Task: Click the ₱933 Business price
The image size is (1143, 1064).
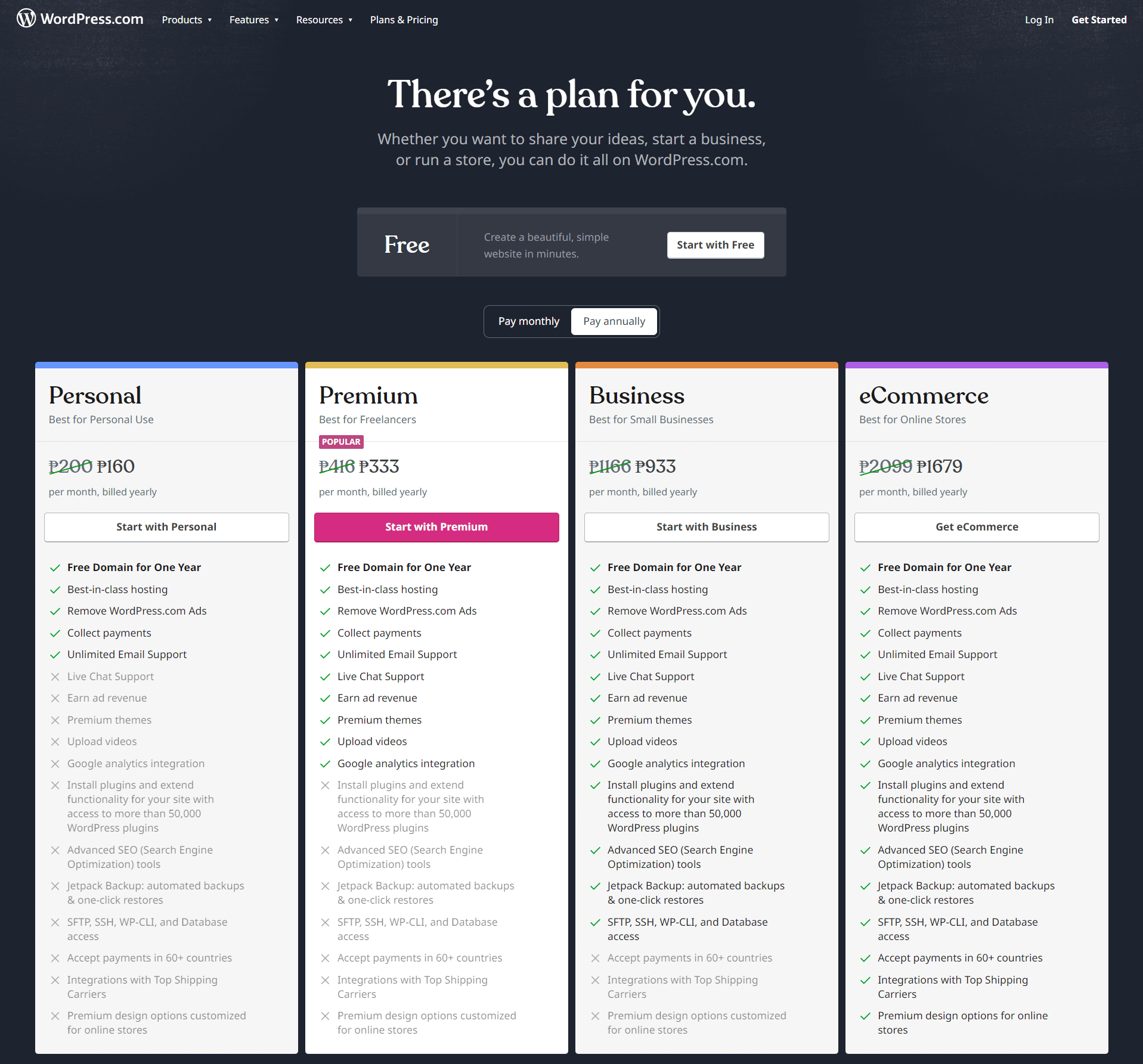Action: 655,466
